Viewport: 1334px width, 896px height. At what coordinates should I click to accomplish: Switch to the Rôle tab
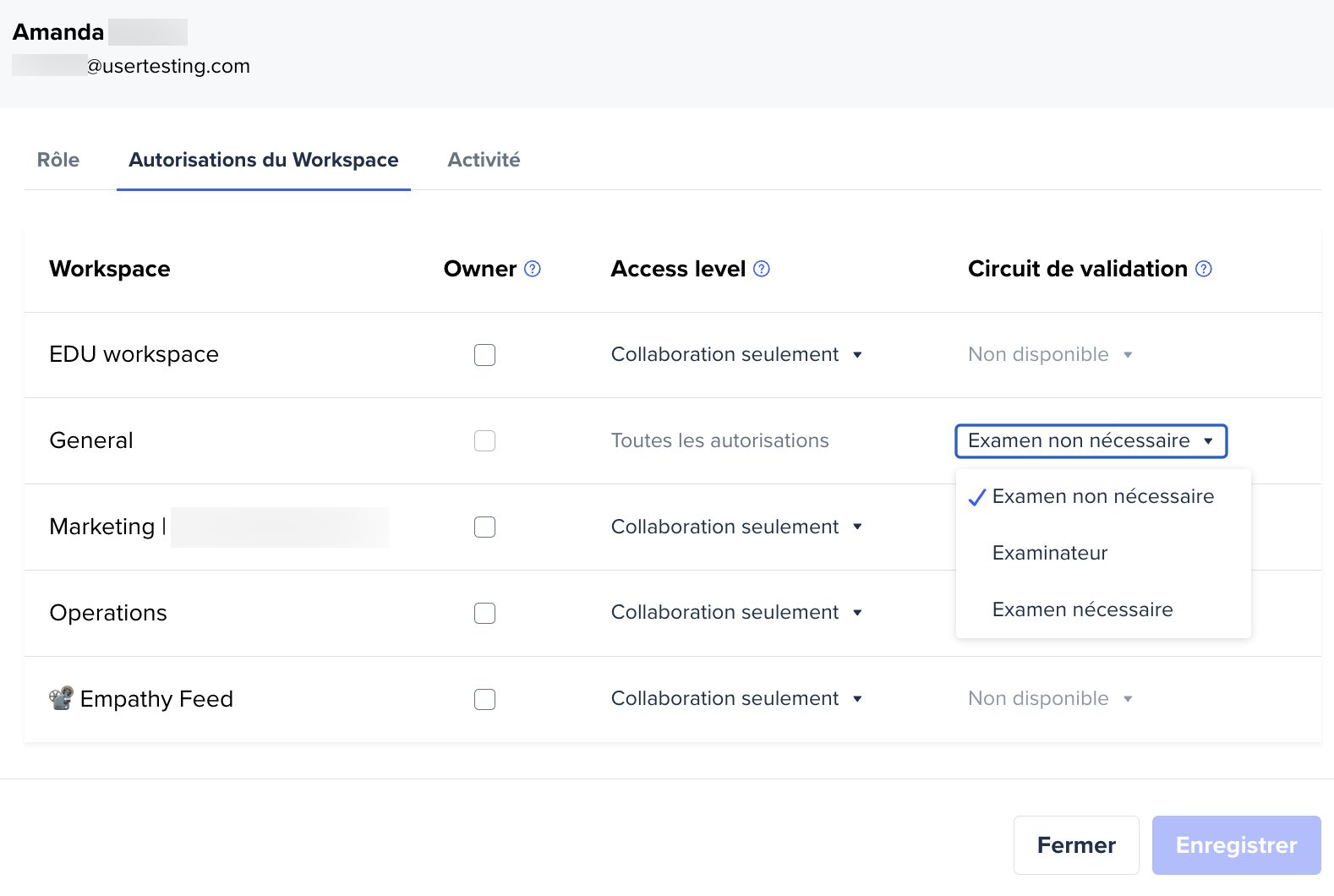[58, 161]
